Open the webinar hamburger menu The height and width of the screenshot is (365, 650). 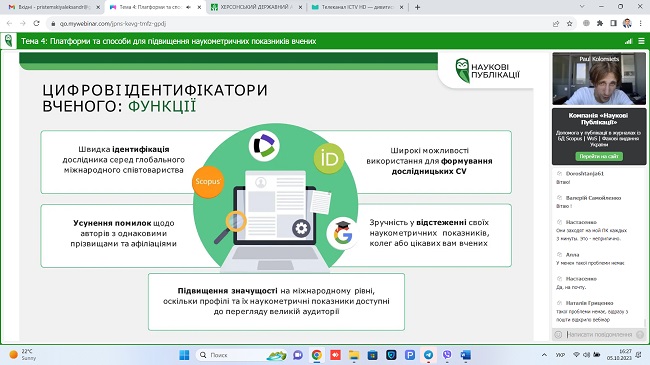click(x=641, y=41)
